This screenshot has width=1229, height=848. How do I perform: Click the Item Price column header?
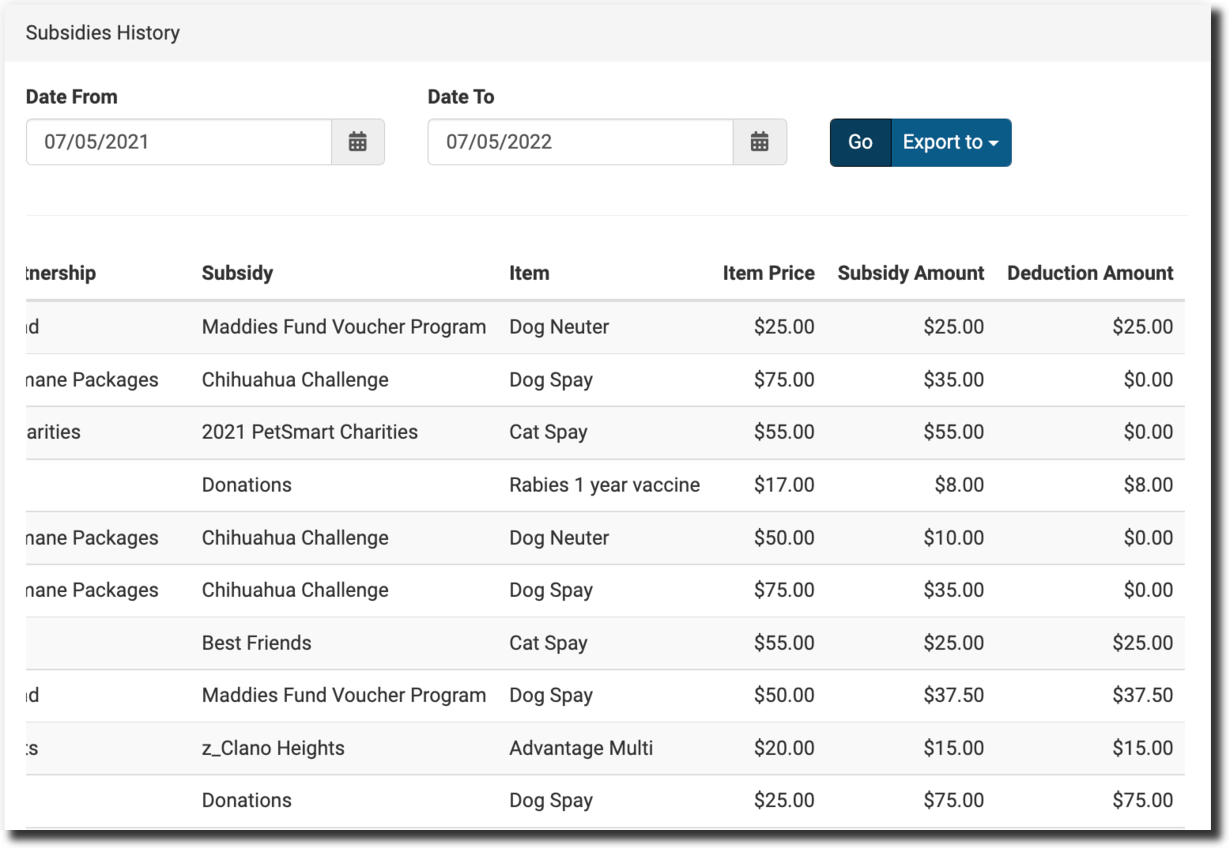coord(768,273)
